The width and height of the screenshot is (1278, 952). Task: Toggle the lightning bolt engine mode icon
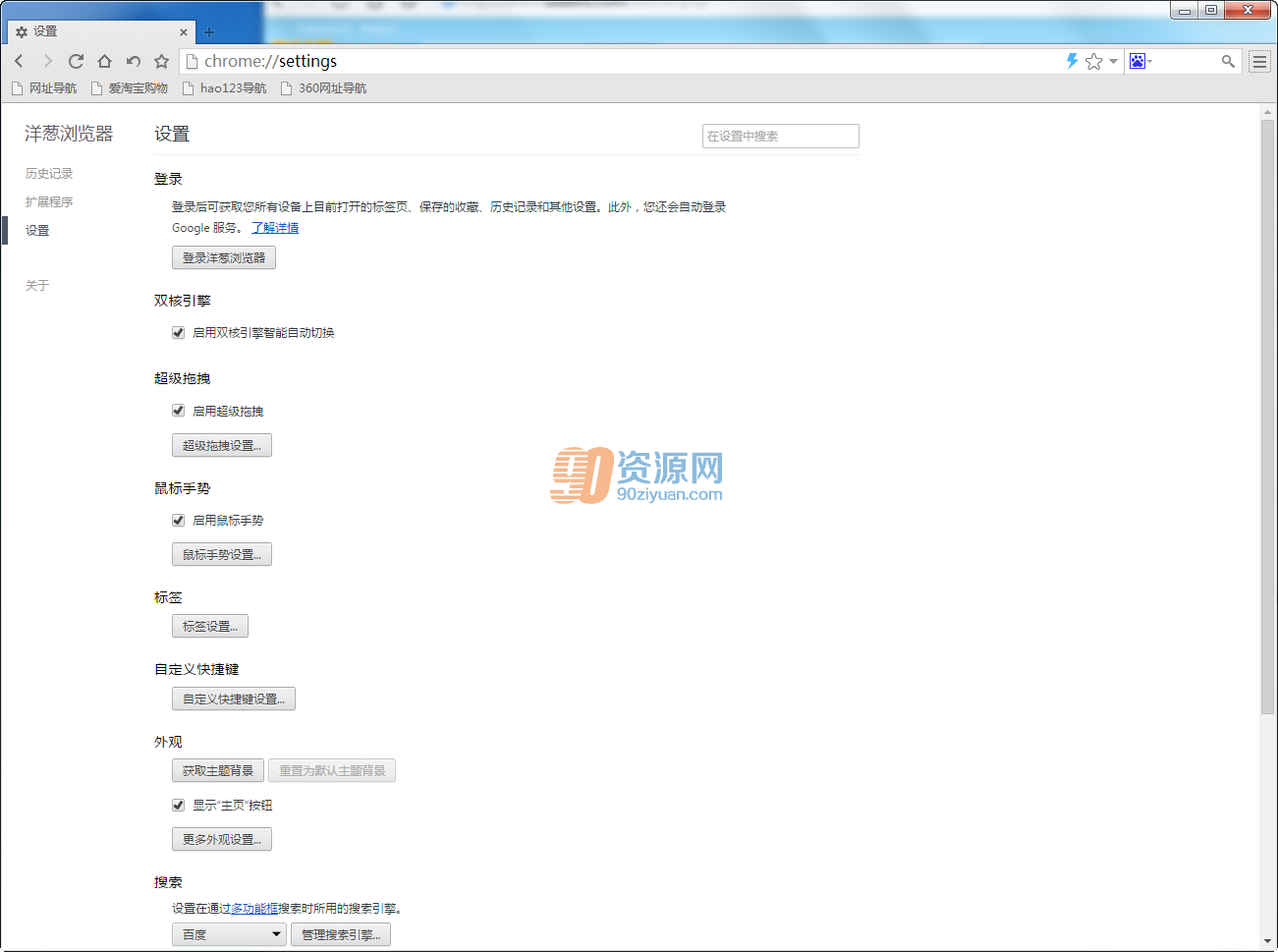[x=1073, y=61]
